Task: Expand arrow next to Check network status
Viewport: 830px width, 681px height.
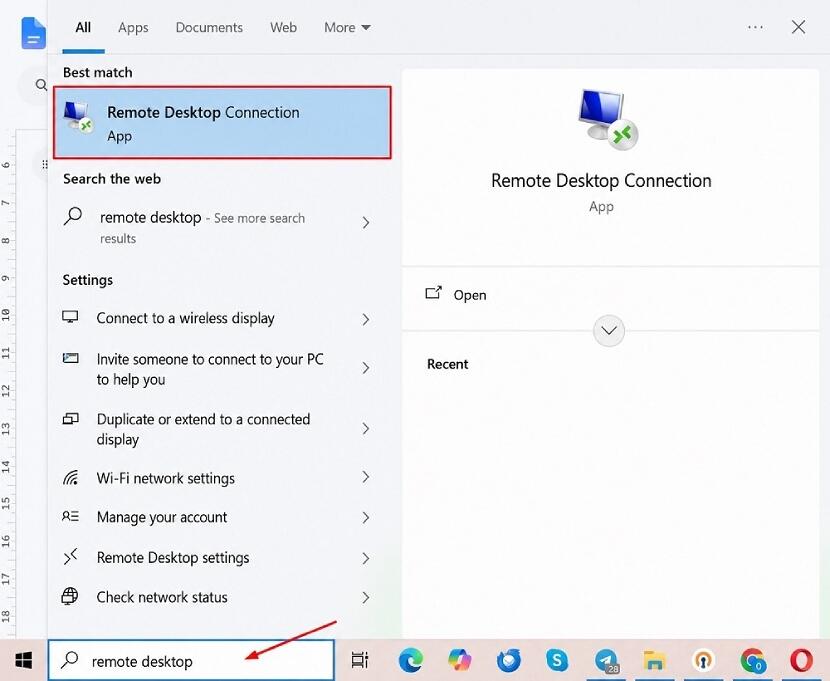Action: click(366, 598)
